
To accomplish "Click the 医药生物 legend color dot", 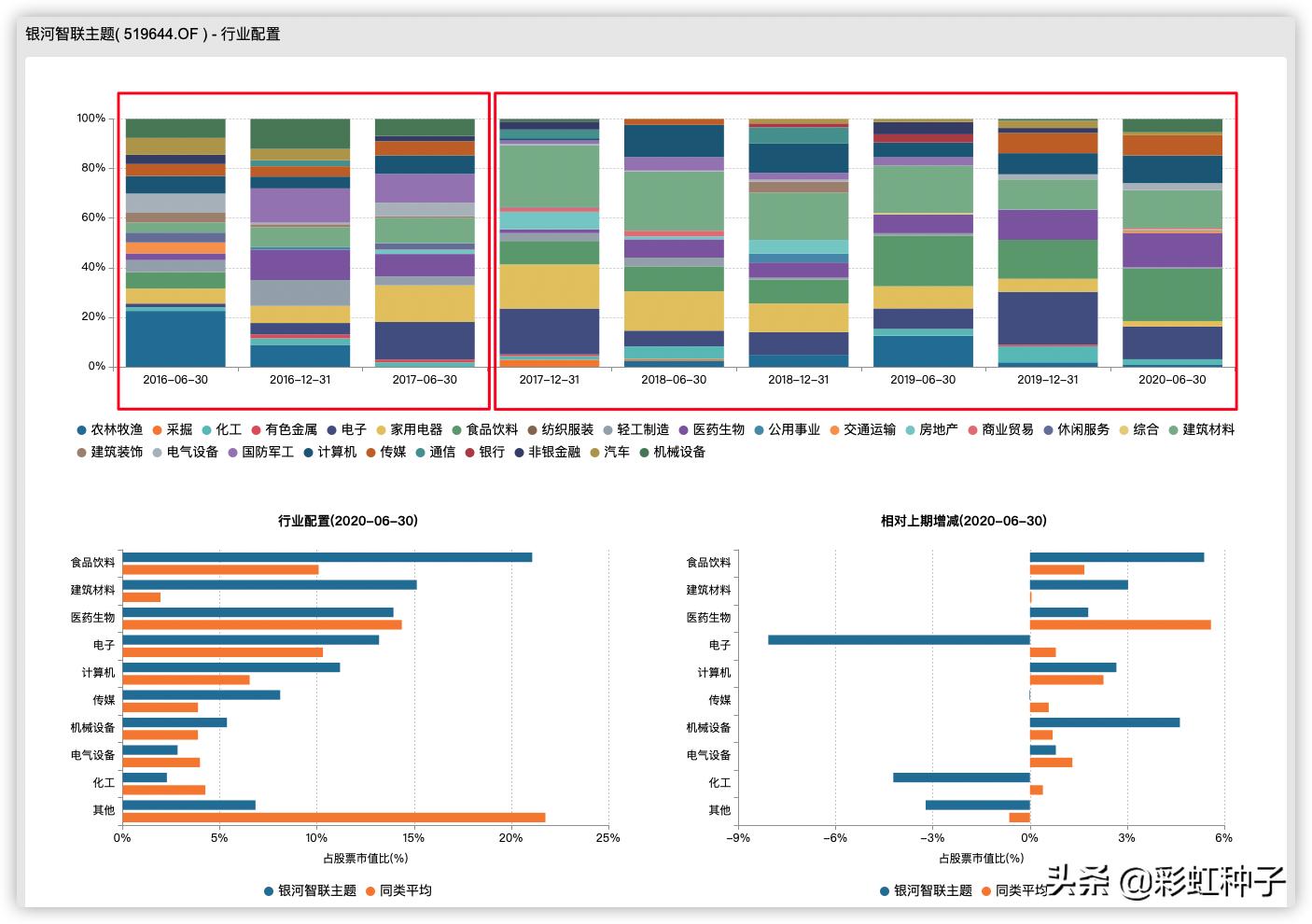I will 683,430.
